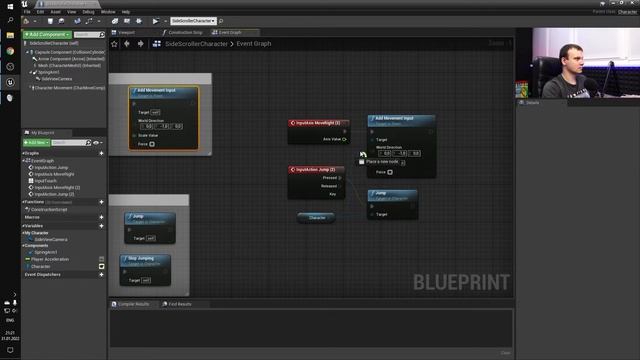640x360 pixels.
Task: Select the Character variable getter node
Action: click(x=317, y=218)
